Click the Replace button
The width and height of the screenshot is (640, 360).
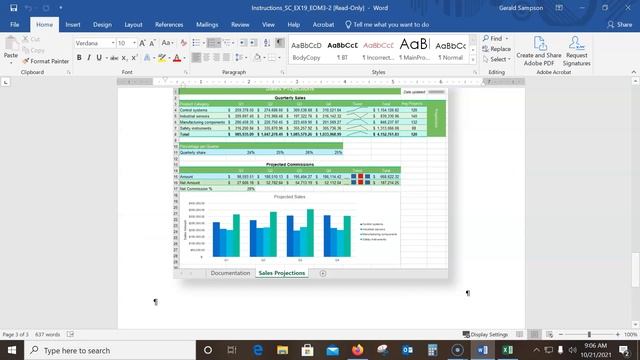(x=496, y=49)
